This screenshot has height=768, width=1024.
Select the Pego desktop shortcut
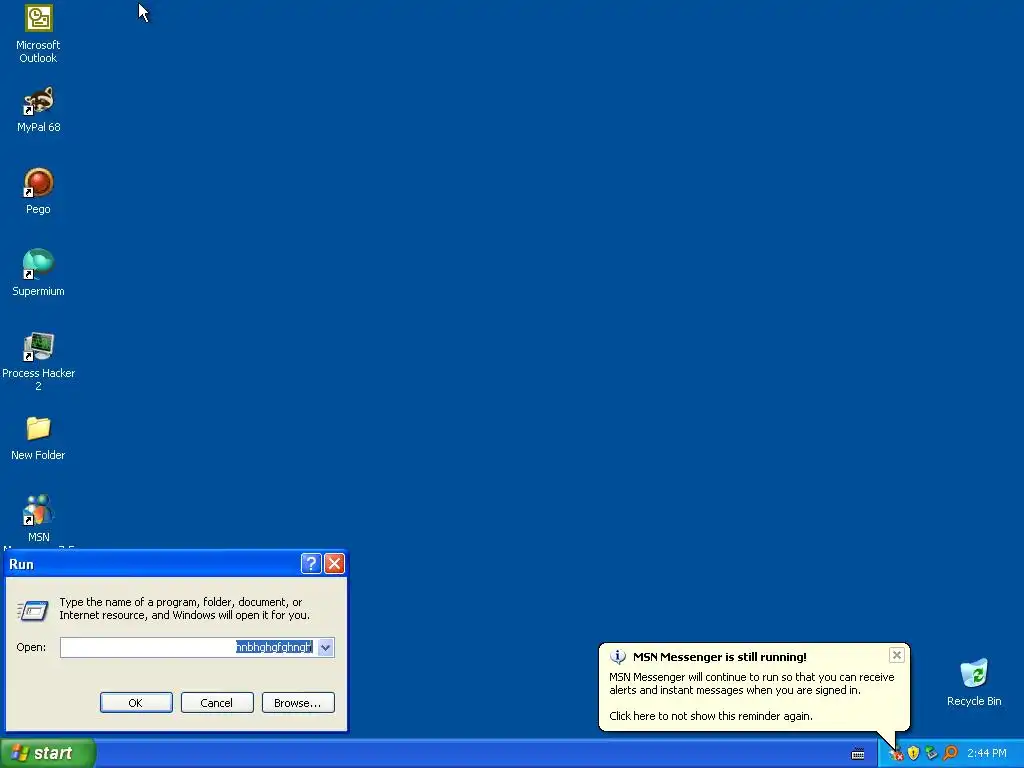[x=39, y=191]
